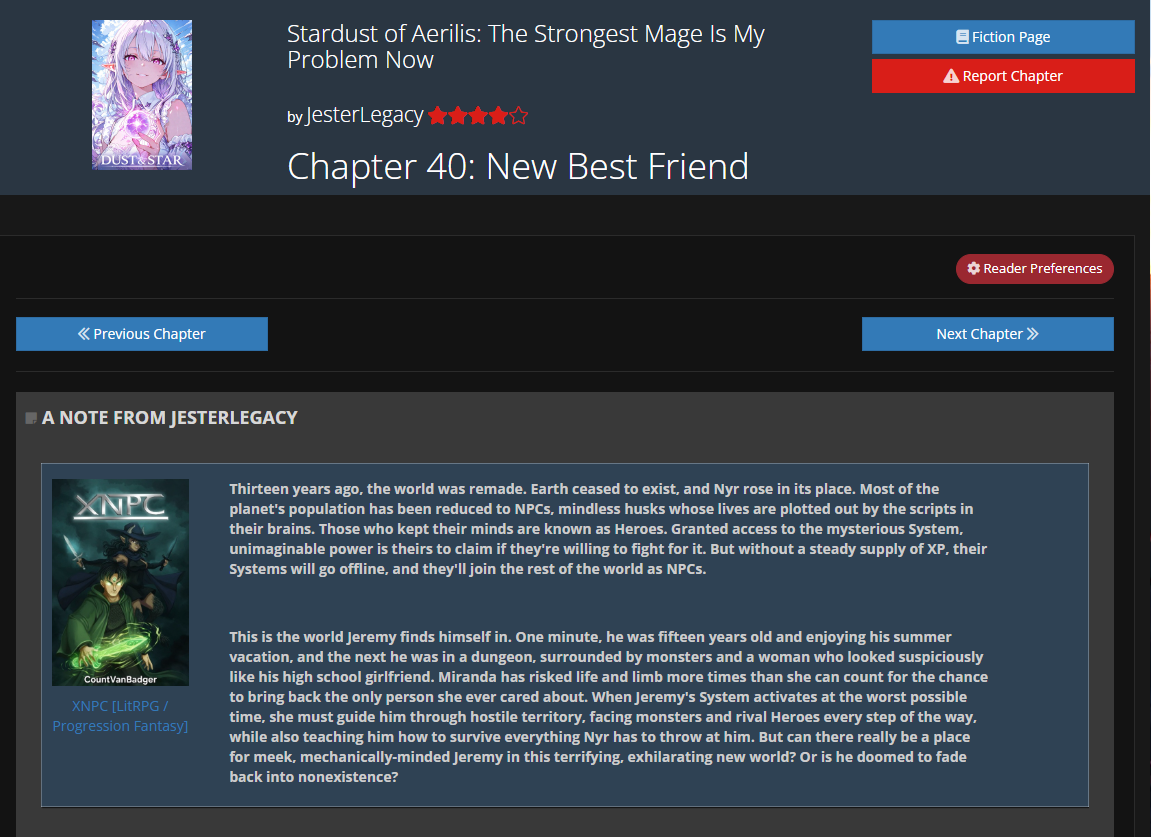Open author JesterLegacy's profile

pyautogui.click(x=364, y=115)
